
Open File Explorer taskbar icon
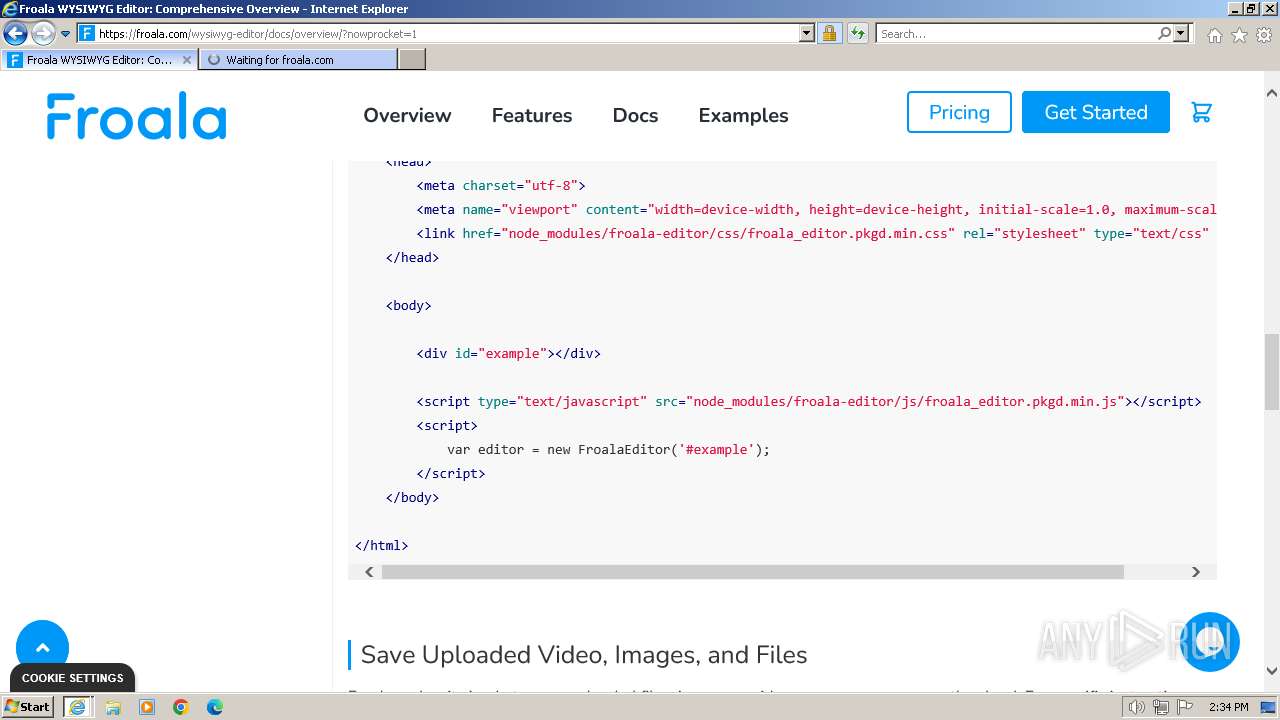pyautogui.click(x=113, y=707)
